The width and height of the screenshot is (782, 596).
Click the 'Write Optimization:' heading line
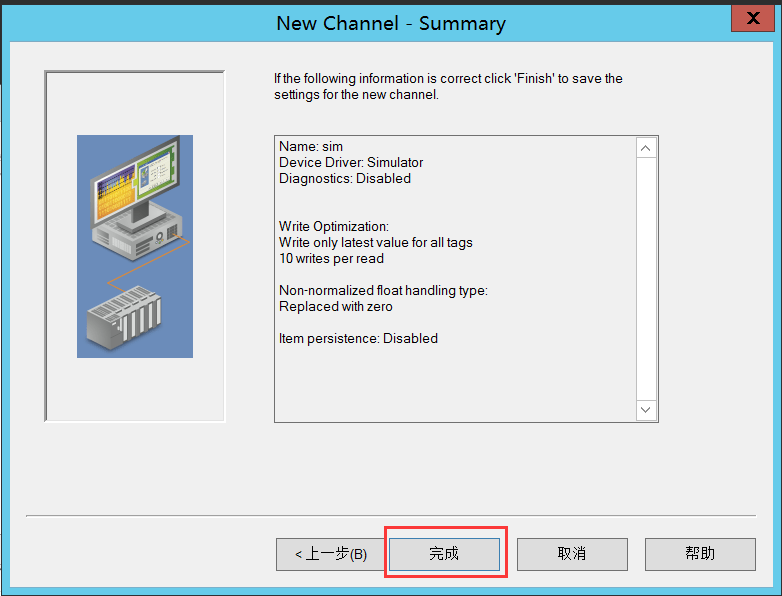334,227
